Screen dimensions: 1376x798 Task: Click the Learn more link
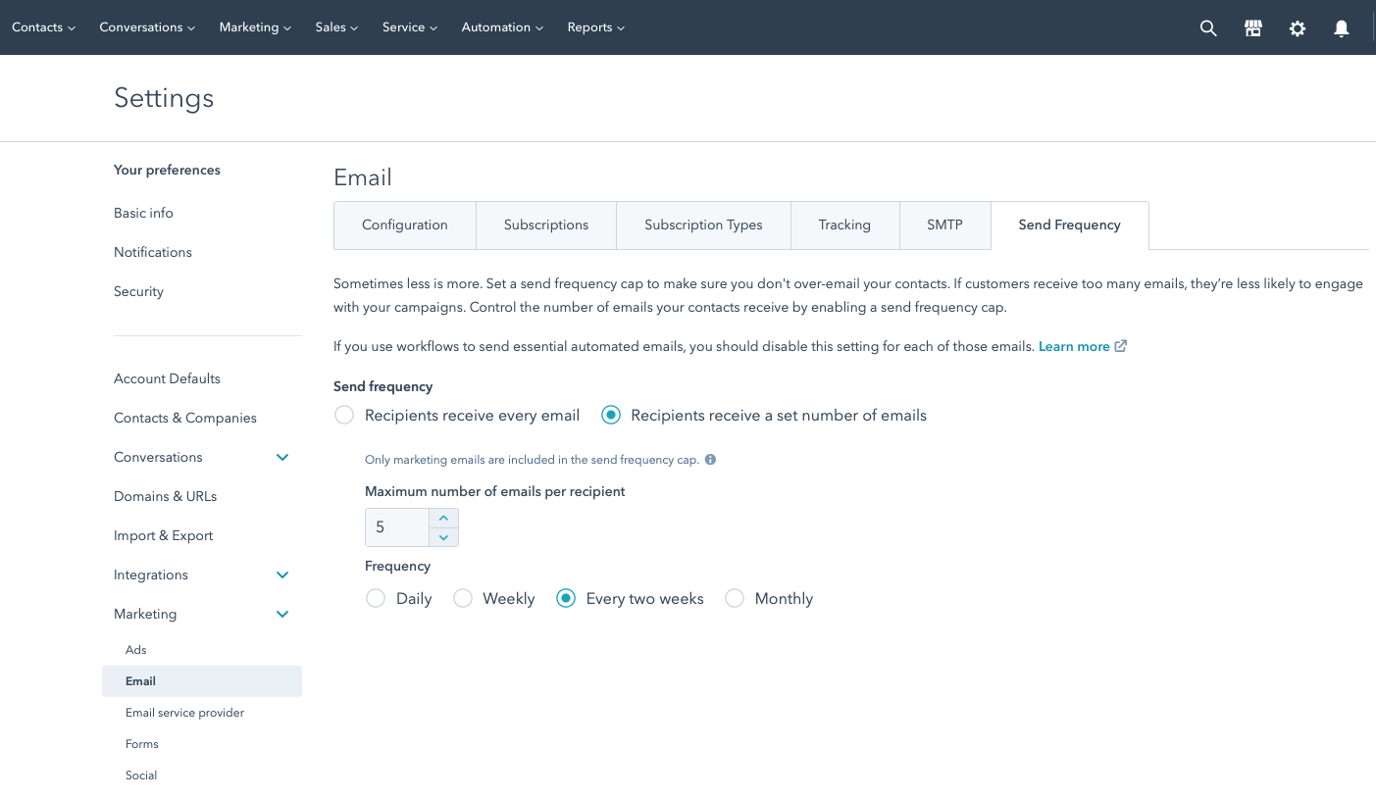pos(1075,345)
